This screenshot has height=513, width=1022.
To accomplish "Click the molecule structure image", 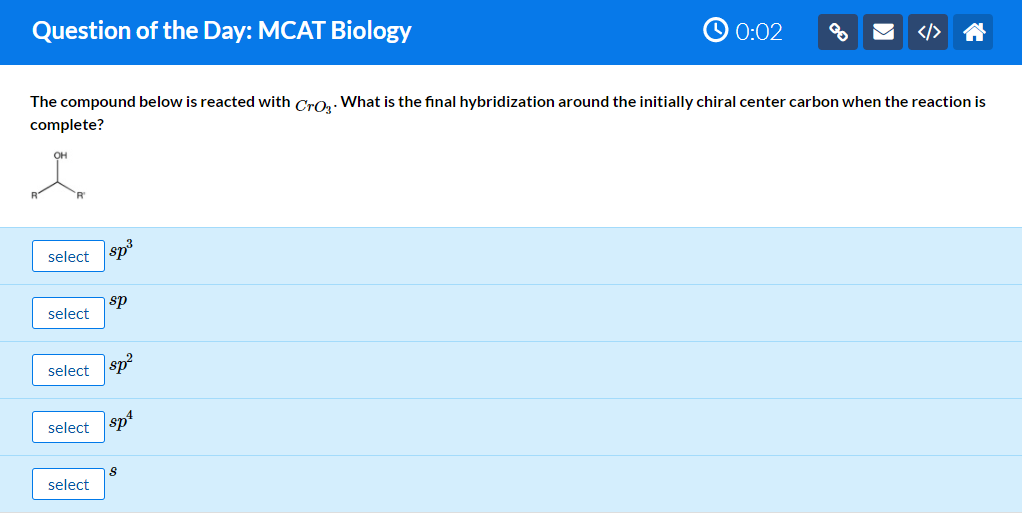I will tap(58, 175).
